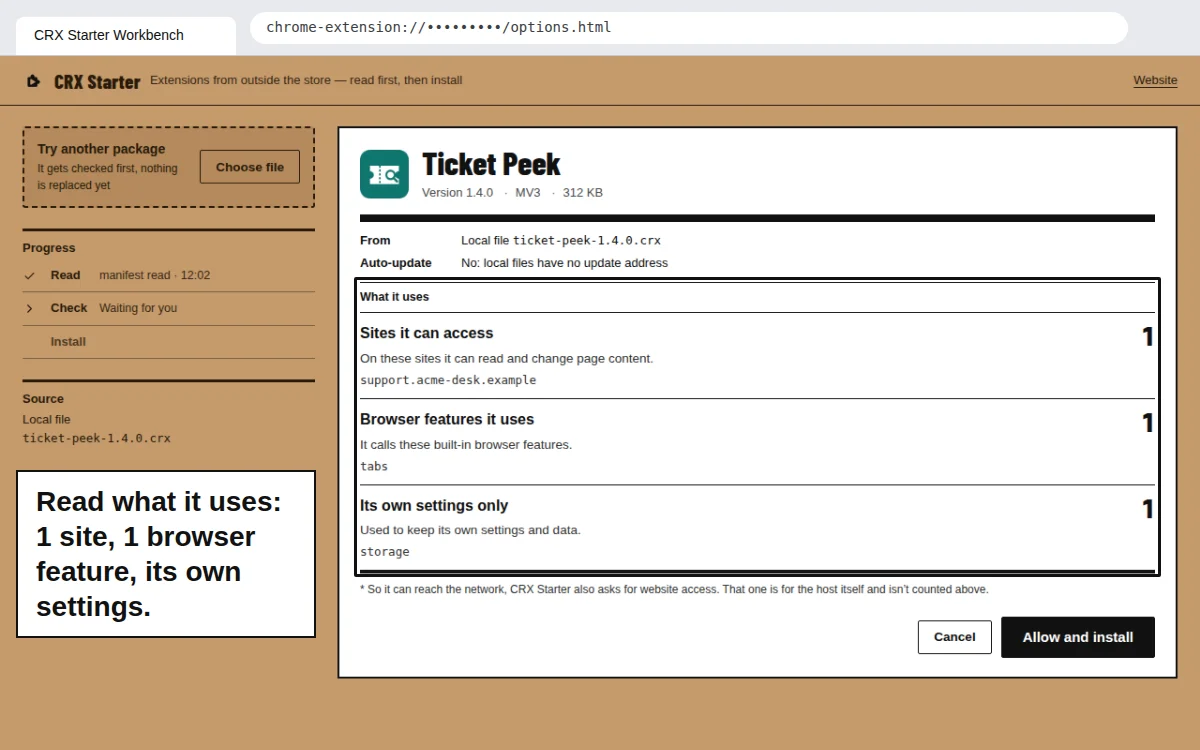Click the network access footnote text
The width and height of the screenshot is (1200, 750).
tap(674, 589)
